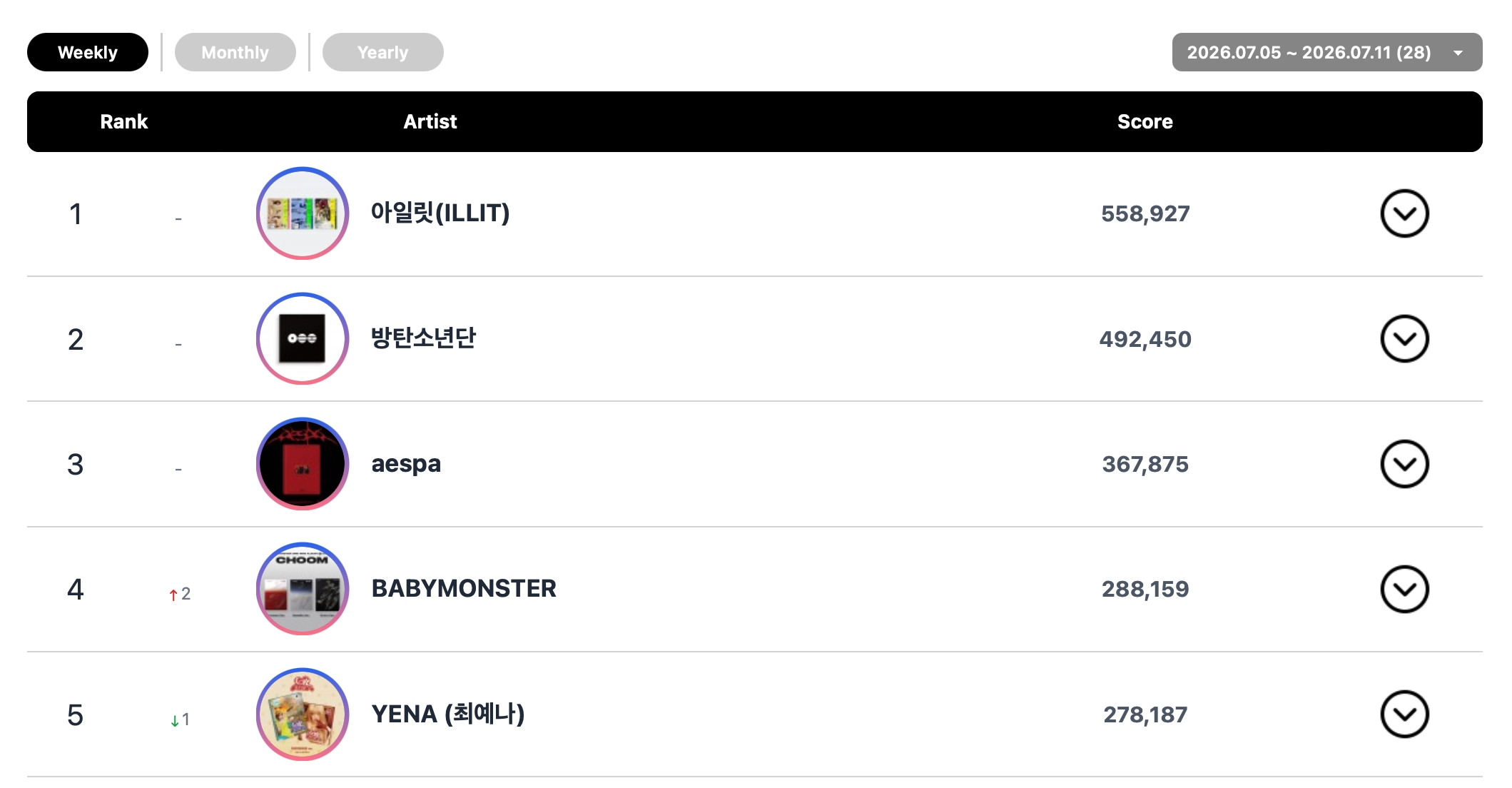
Task: Open YENA album cover thumbnail
Action: (x=303, y=714)
